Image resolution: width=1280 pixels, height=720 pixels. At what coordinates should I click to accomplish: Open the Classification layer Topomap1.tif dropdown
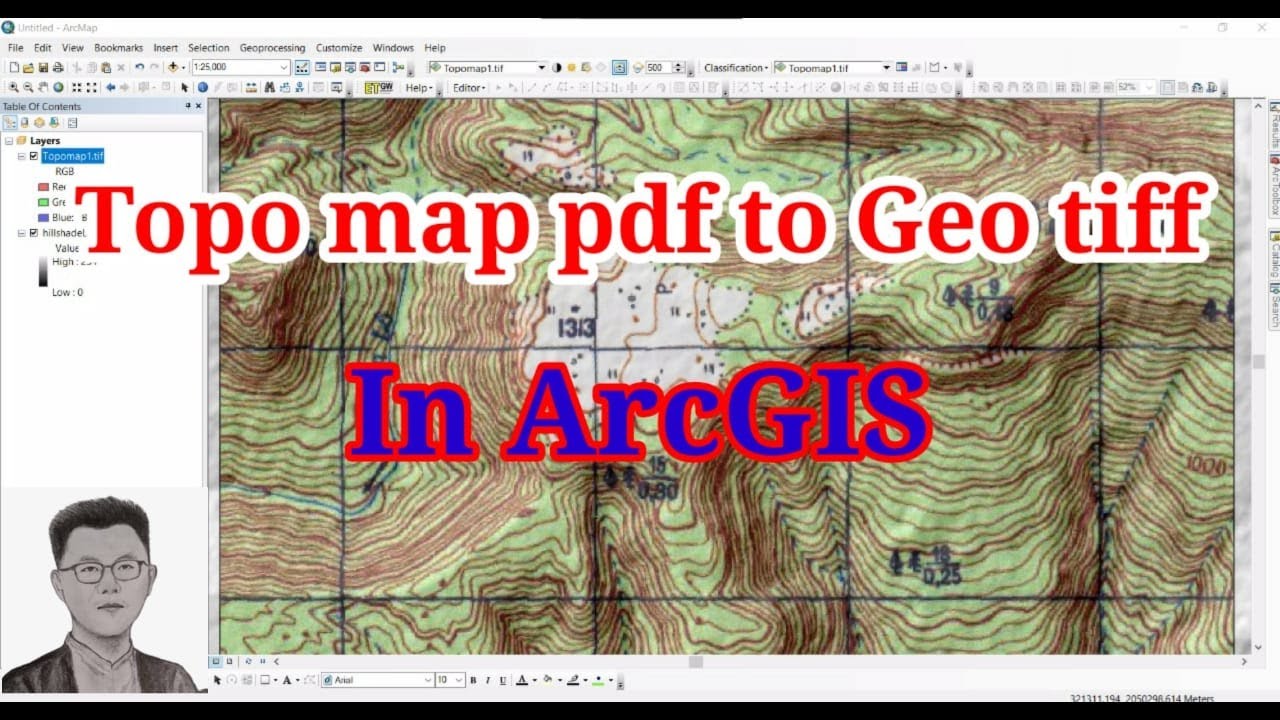886,68
